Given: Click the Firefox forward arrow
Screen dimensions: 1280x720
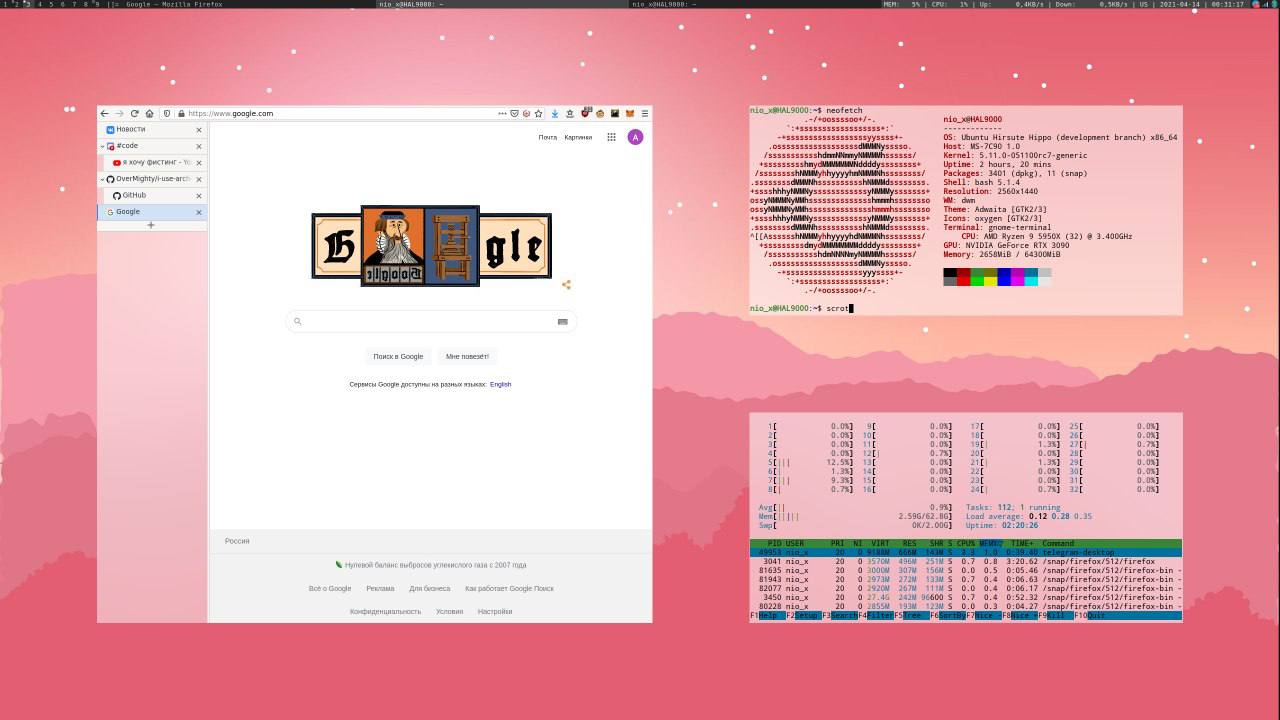Looking at the screenshot, I should tap(119, 113).
